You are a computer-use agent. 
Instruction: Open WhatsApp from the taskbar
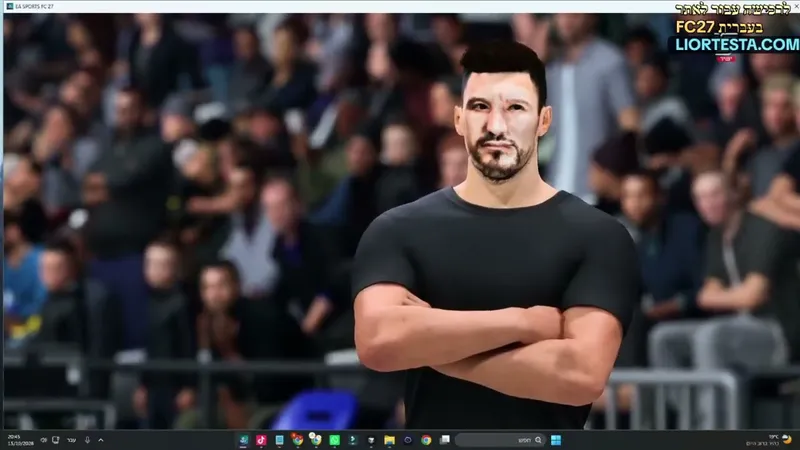[x=334, y=440]
